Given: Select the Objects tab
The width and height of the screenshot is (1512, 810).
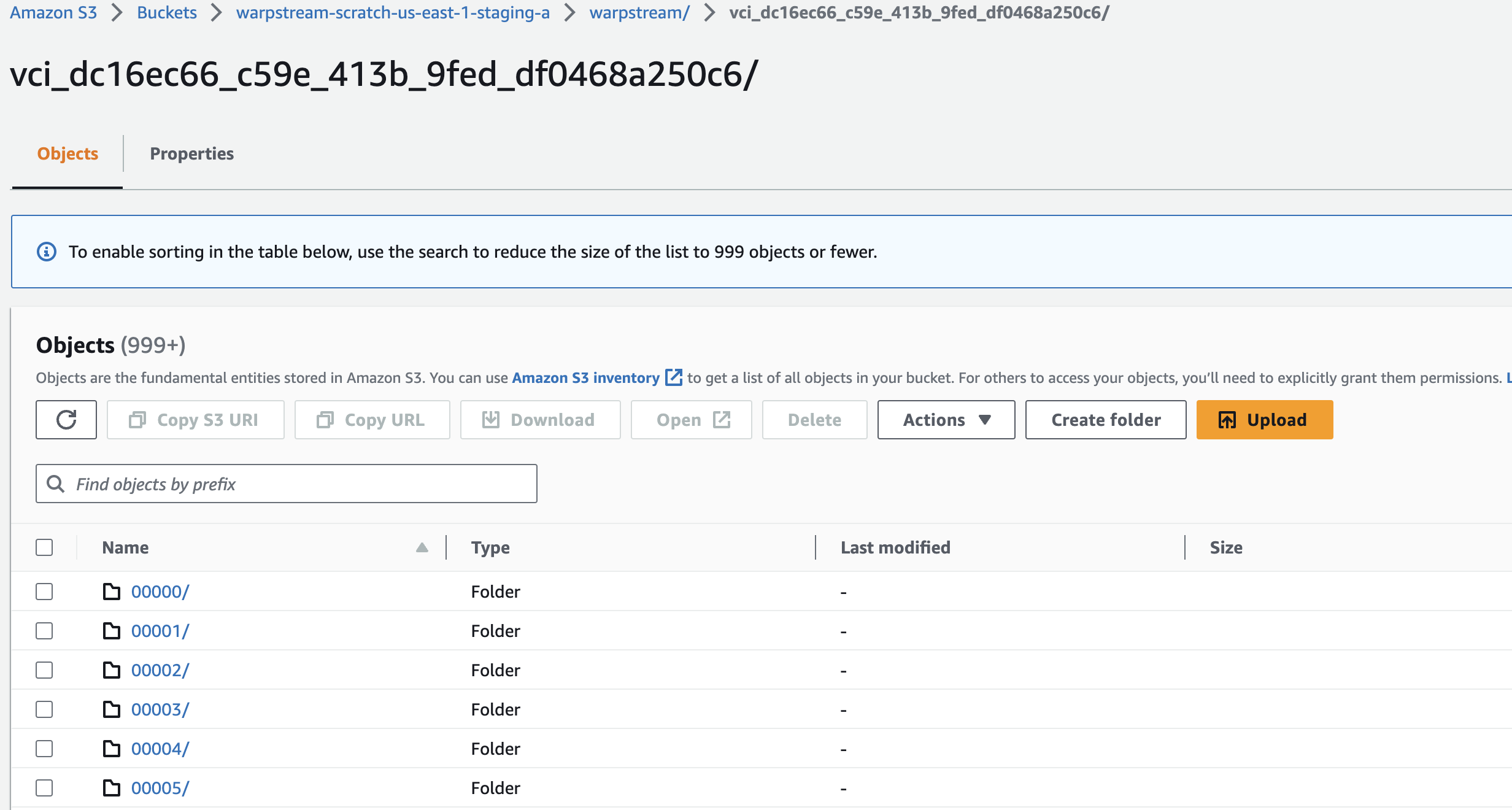Looking at the screenshot, I should 67,153.
